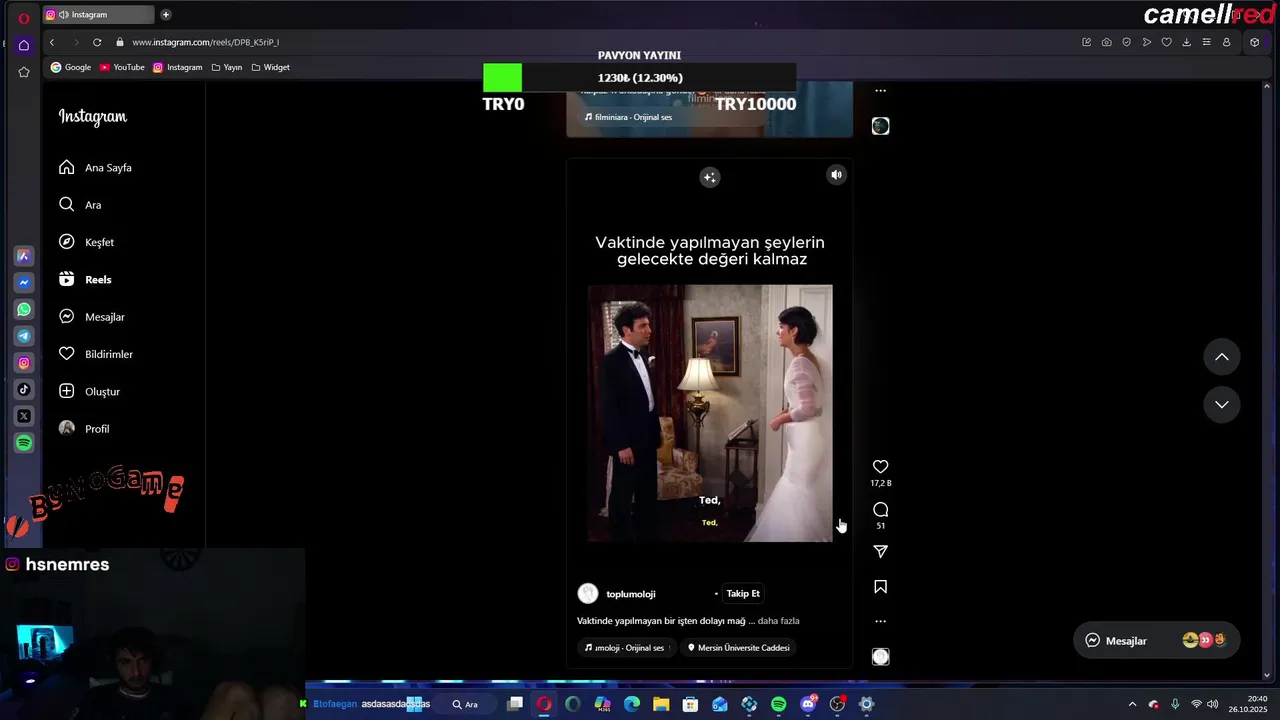Open Opera menu button
1280x720 pixels.
(23, 18)
